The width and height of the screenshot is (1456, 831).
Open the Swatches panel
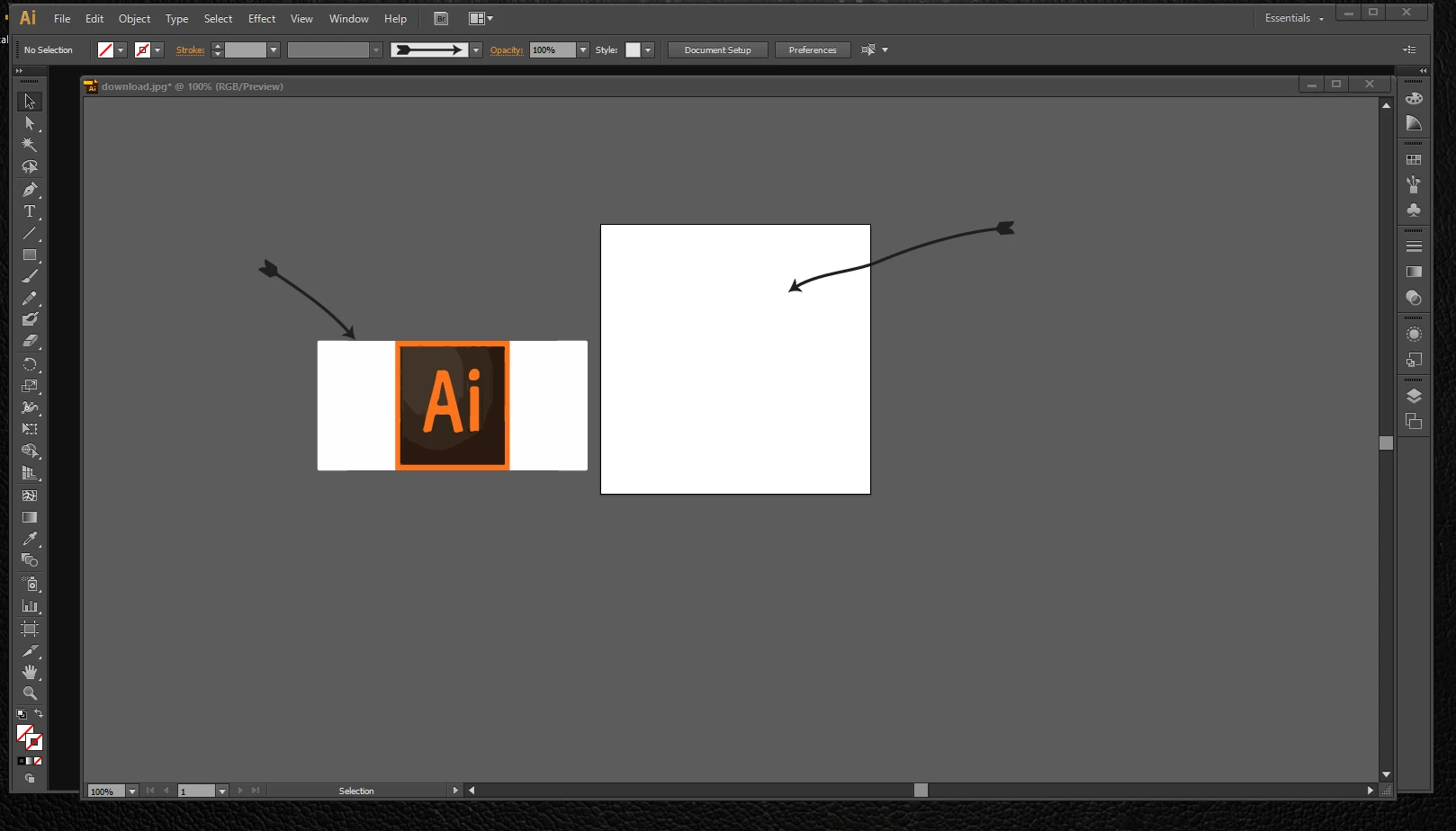pyautogui.click(x=1414, y=159)
